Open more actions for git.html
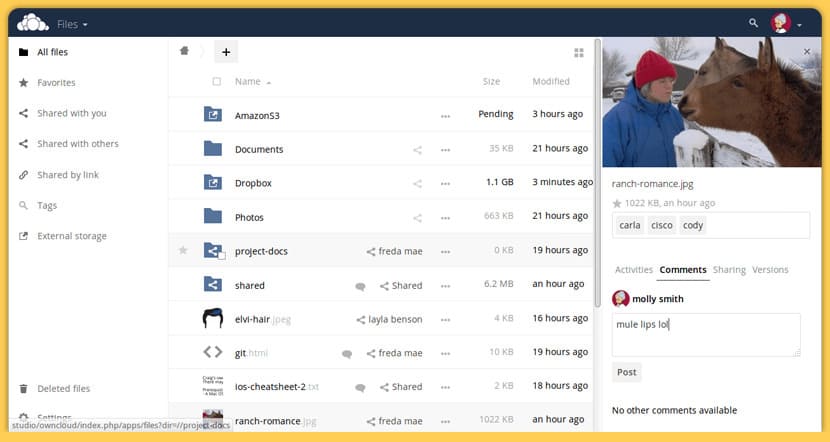 445,354
